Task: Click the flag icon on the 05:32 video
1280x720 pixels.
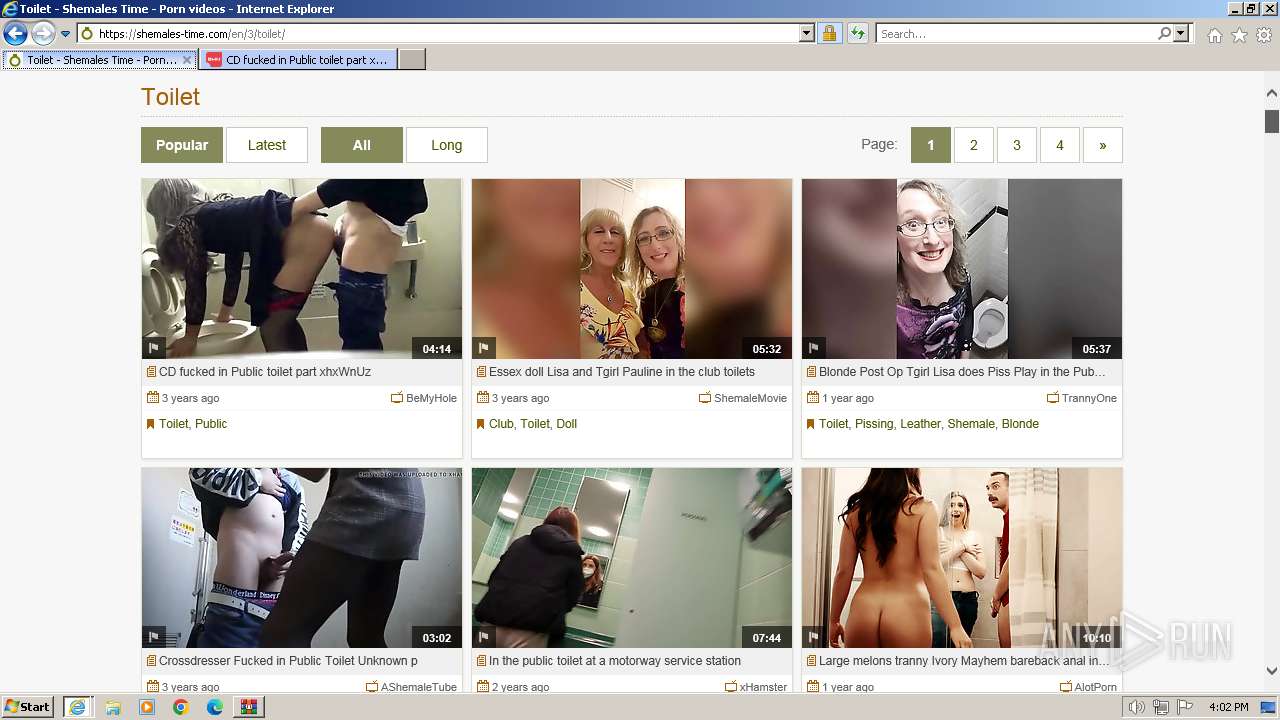Action: [483, 348]
